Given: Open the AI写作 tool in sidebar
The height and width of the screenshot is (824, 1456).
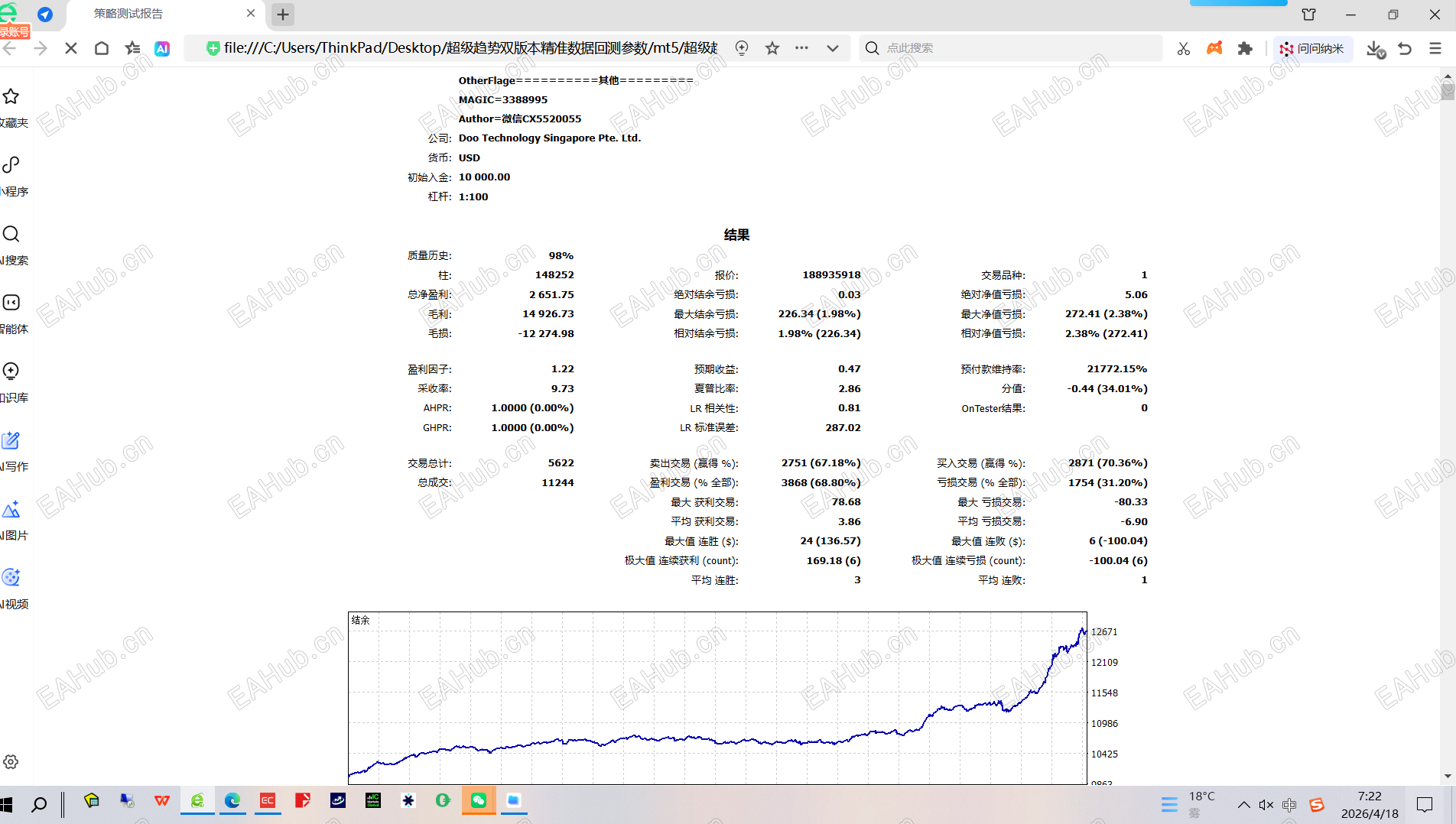Looking at the screenshot, I should point(11,441).
